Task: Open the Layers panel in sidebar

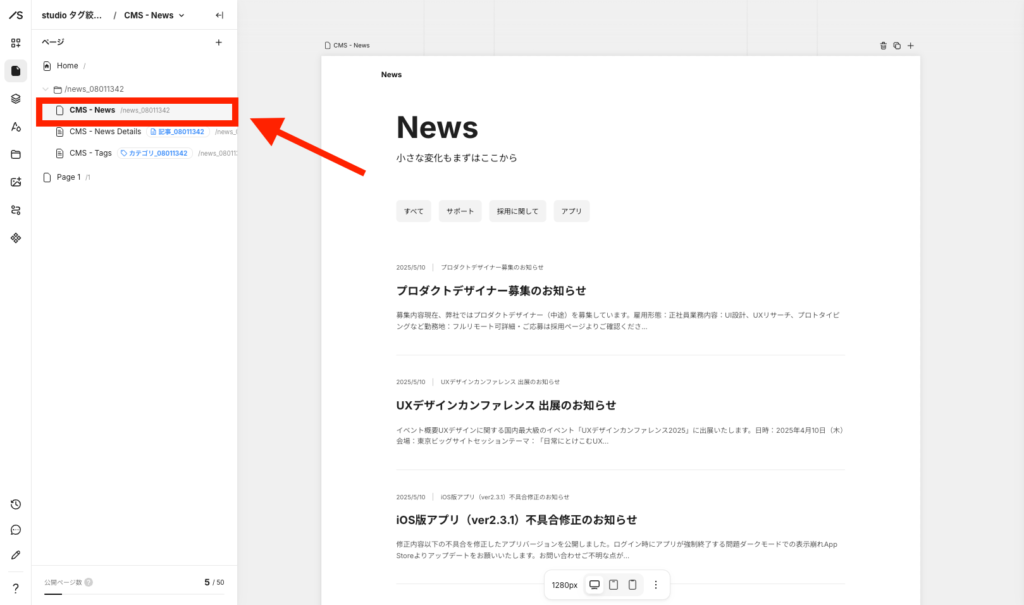Action: pyautogui.click(x=15, y=99)
